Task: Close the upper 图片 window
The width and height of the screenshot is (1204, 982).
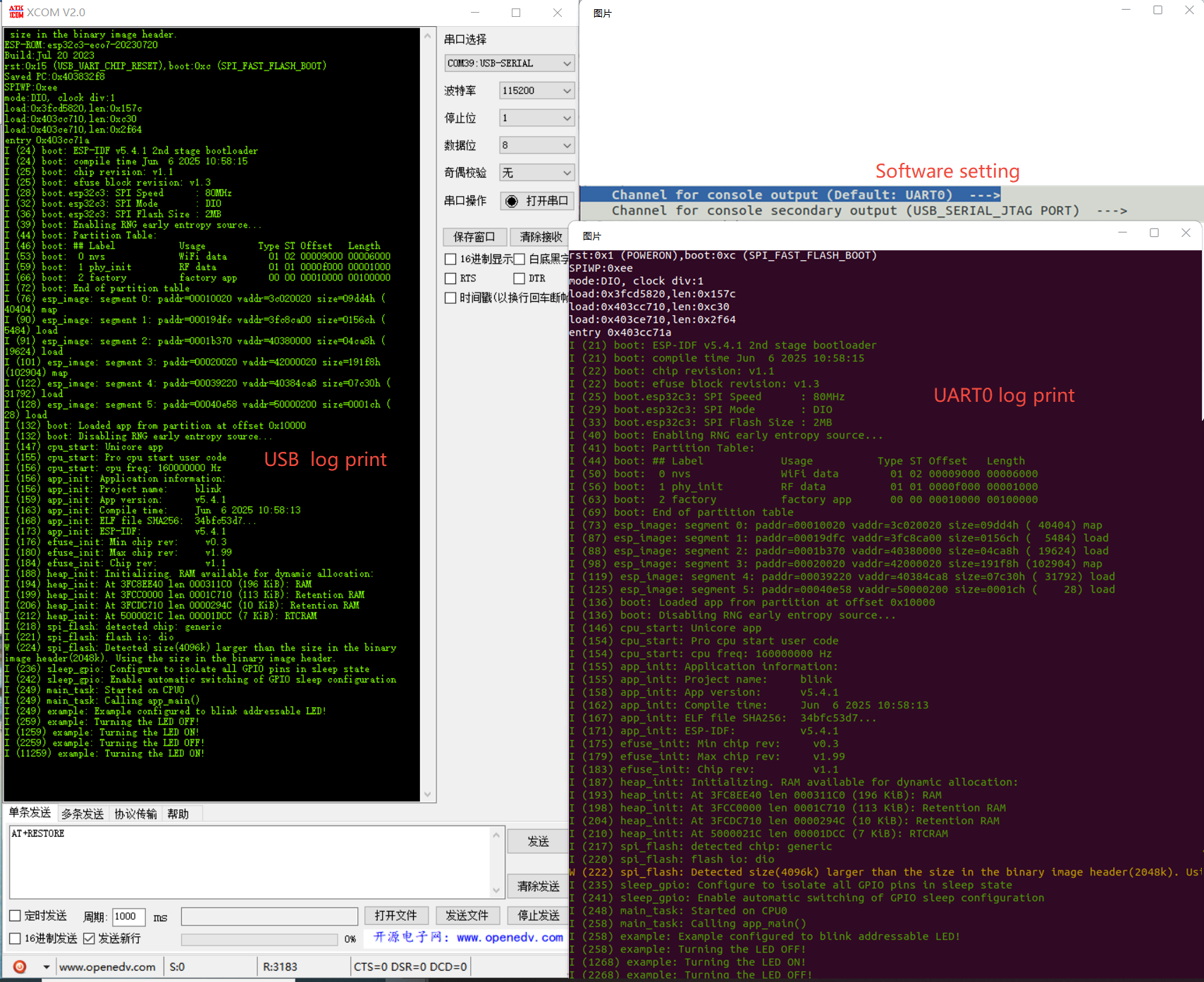Action: tap(1189, 10)
